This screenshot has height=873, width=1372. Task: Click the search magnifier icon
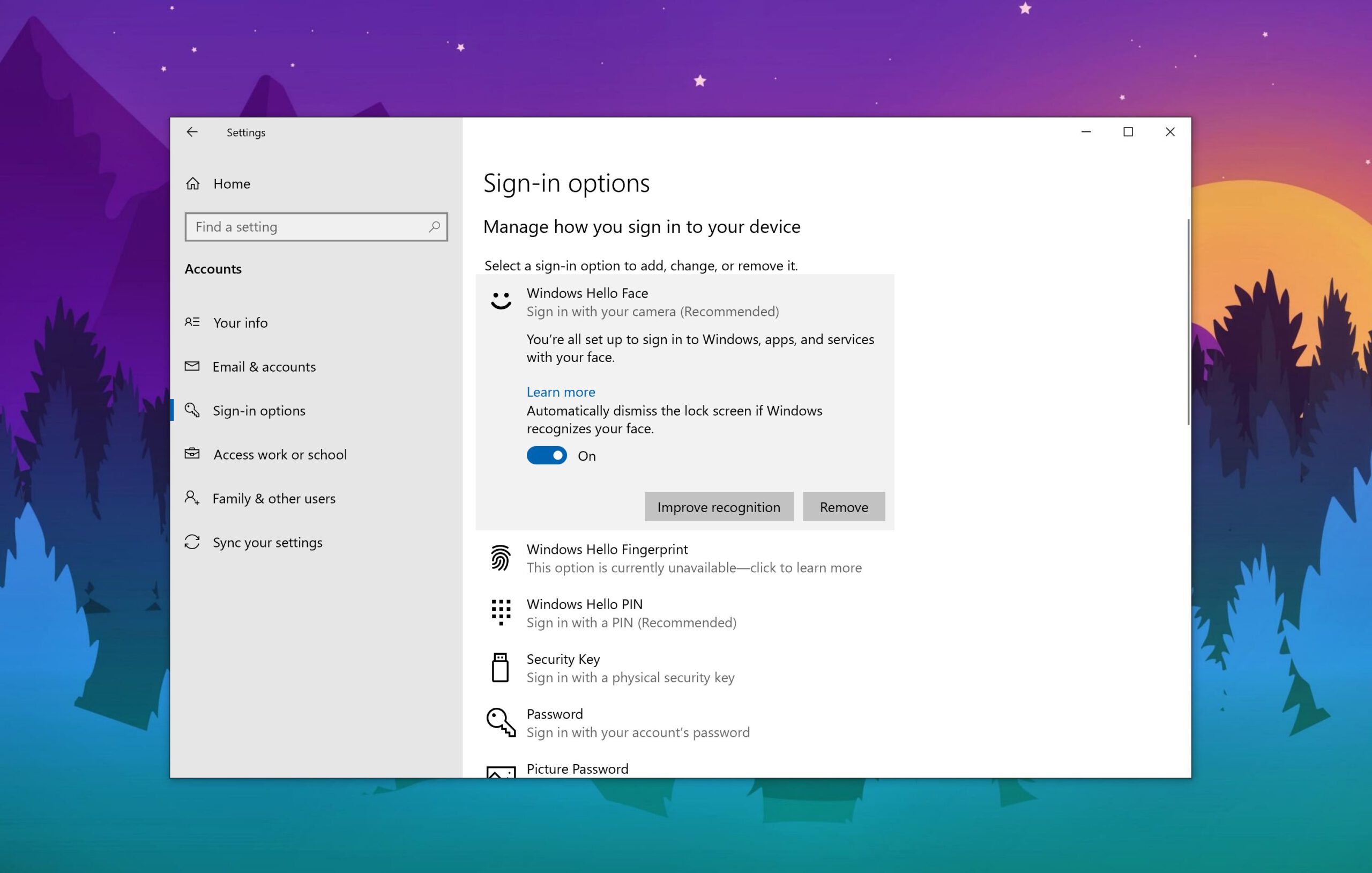tap(434, 226)
